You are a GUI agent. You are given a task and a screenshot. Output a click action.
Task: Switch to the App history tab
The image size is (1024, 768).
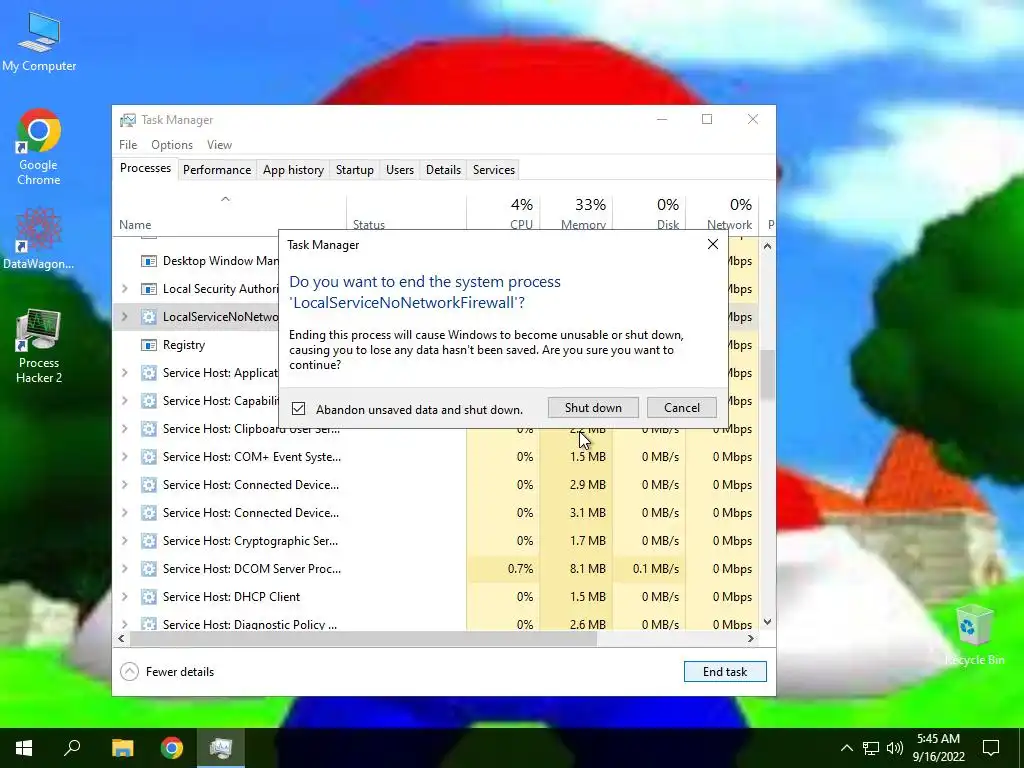tap(293, 170)
